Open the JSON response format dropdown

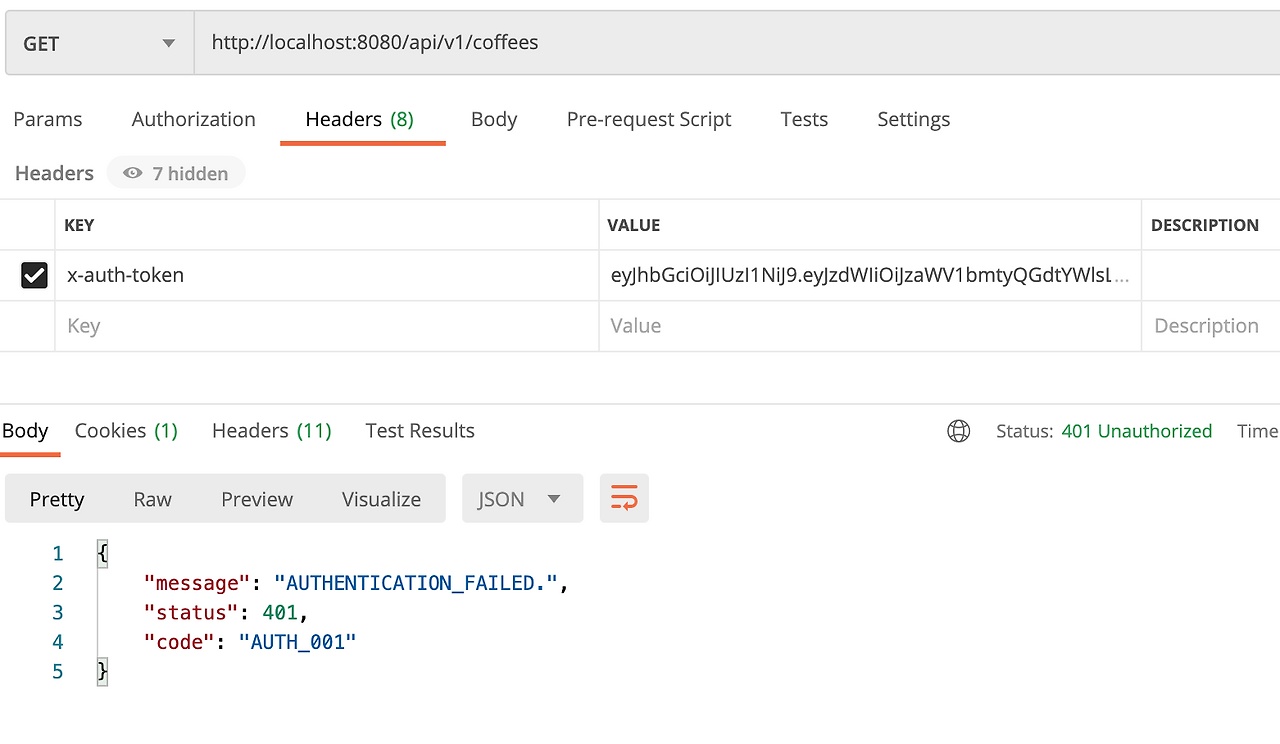[x=522, y=498]
